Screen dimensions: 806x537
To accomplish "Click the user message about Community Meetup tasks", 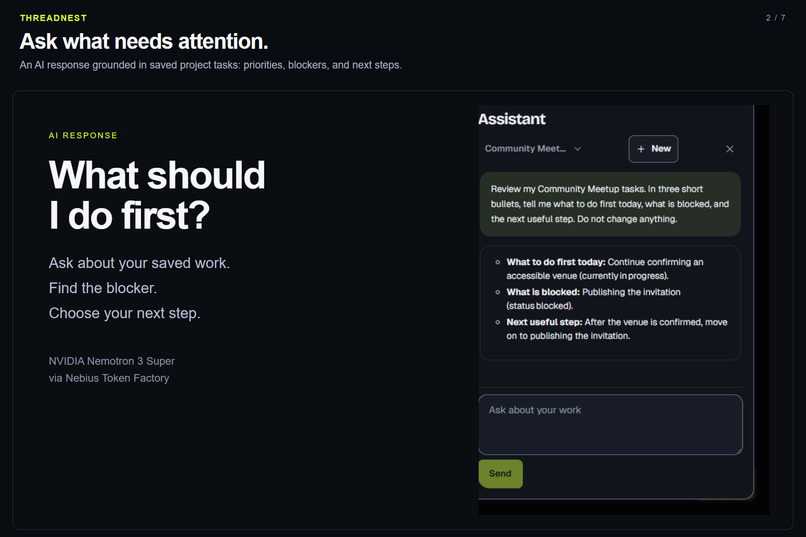I will point(610,204).
